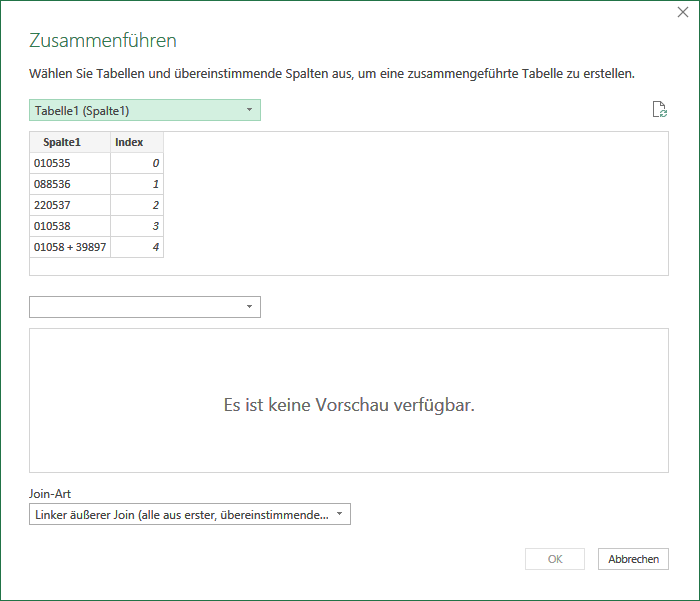Click Index cell with value 4
Image resolution: width=700 pixels, height=601 pixels.
point(137,247)
